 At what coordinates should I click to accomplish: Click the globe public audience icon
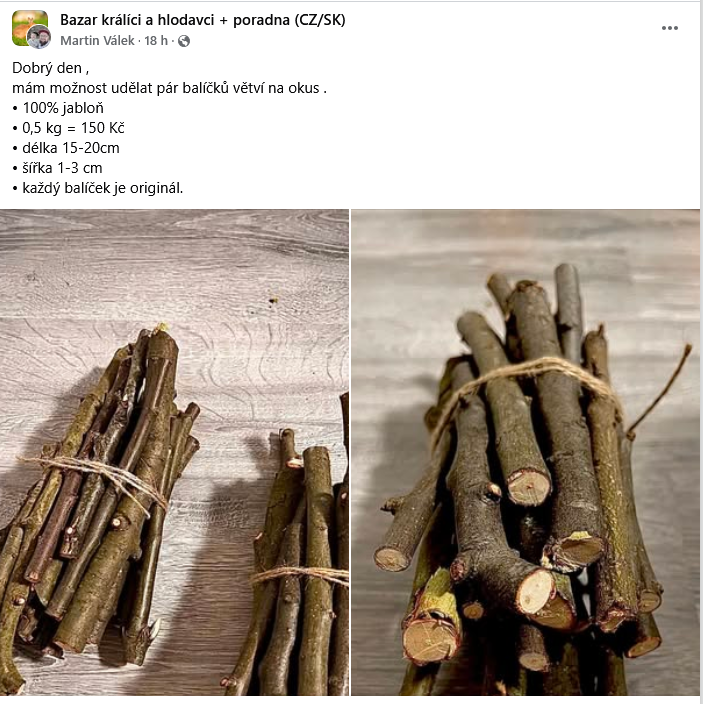click(x=184, y=41)
